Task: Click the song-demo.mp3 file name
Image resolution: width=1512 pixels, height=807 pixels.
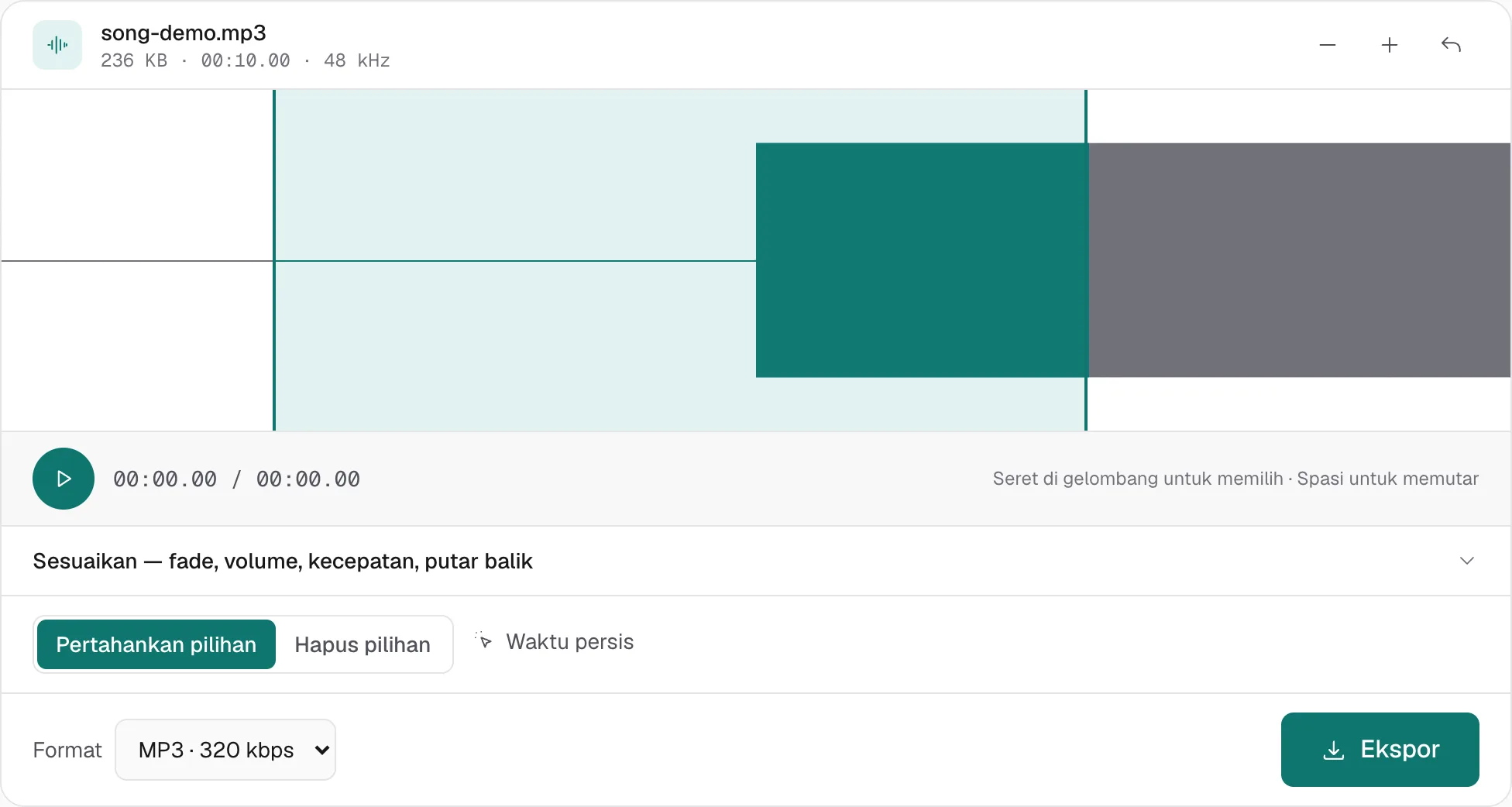Action: [184, 33]
